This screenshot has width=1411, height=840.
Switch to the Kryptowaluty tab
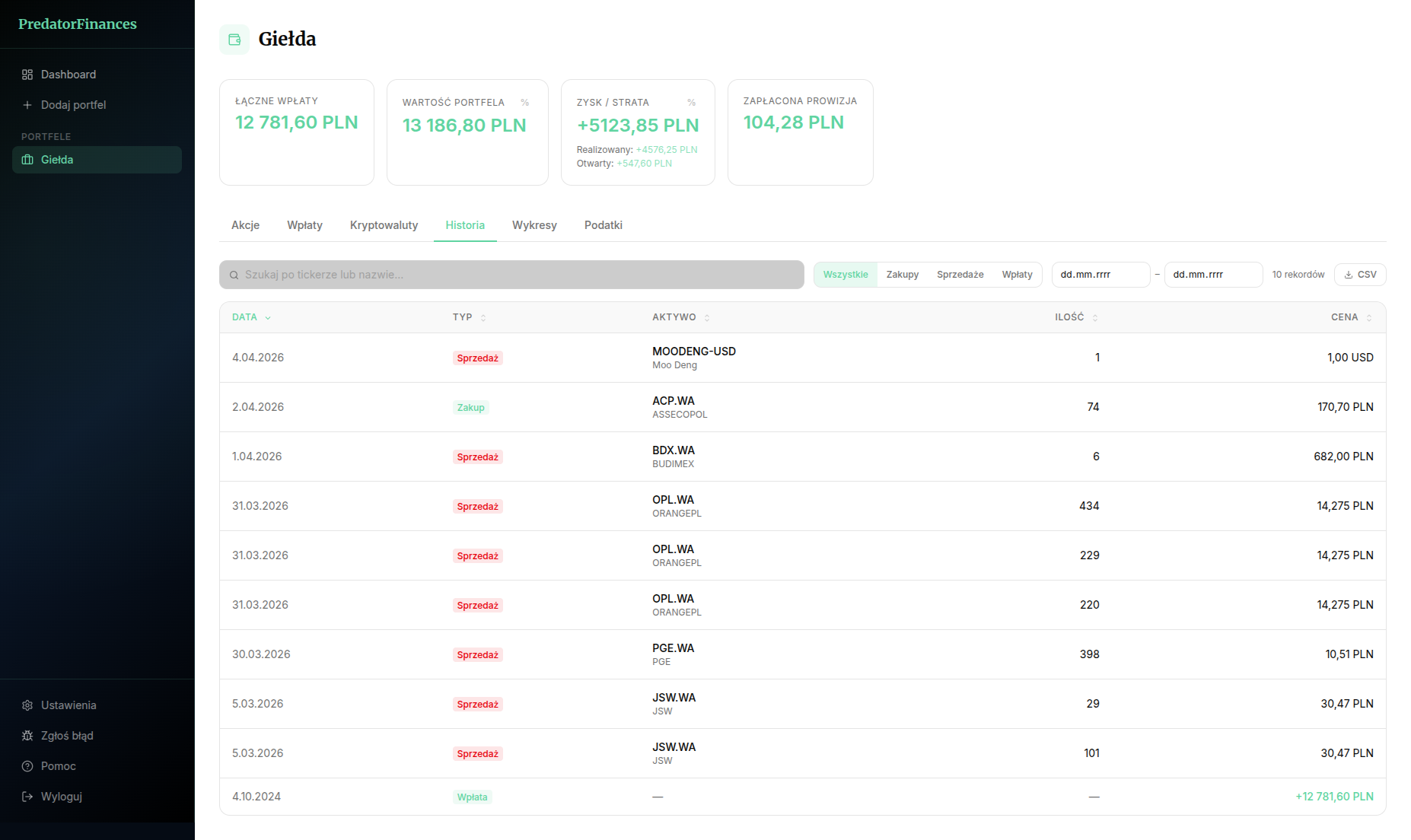click(x=384, y=225)
